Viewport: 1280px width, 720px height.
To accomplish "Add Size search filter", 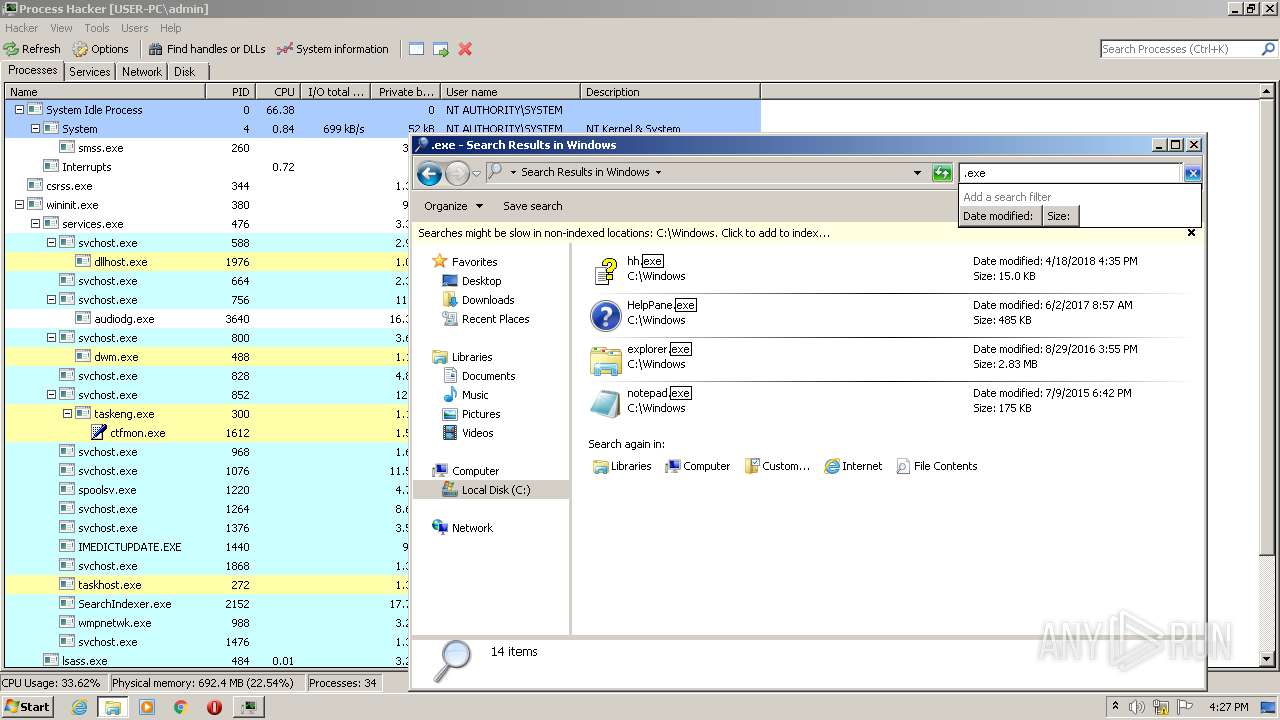I will point(1059,216).
